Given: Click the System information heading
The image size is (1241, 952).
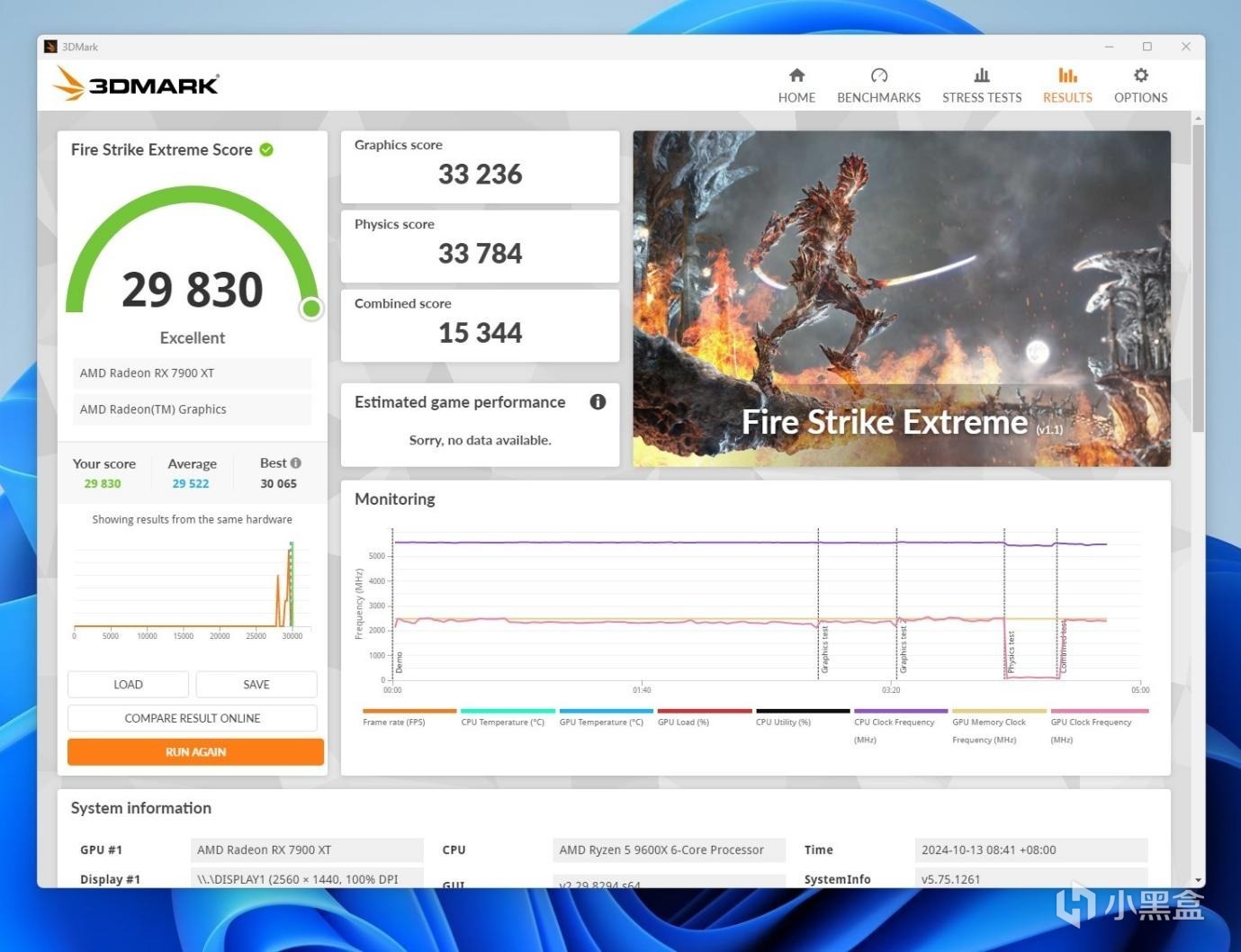Looking at the screenshot, I should click(141, 808).
